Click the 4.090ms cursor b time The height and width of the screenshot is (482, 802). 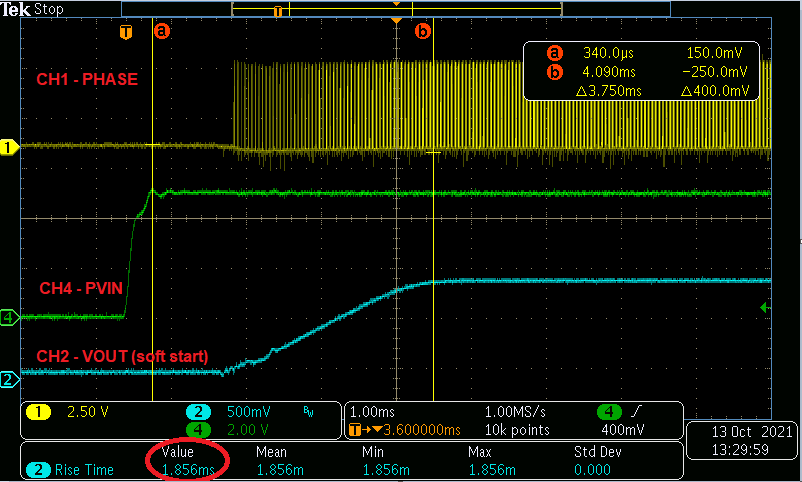pos(609,72)
